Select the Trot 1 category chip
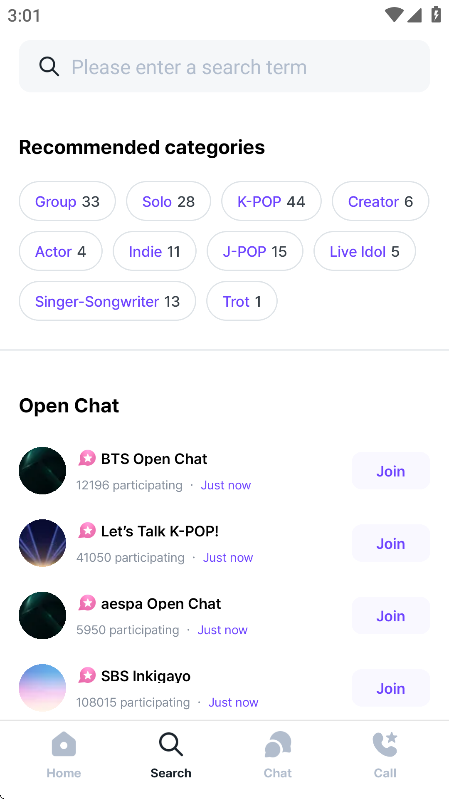 [x=242, y=301]
